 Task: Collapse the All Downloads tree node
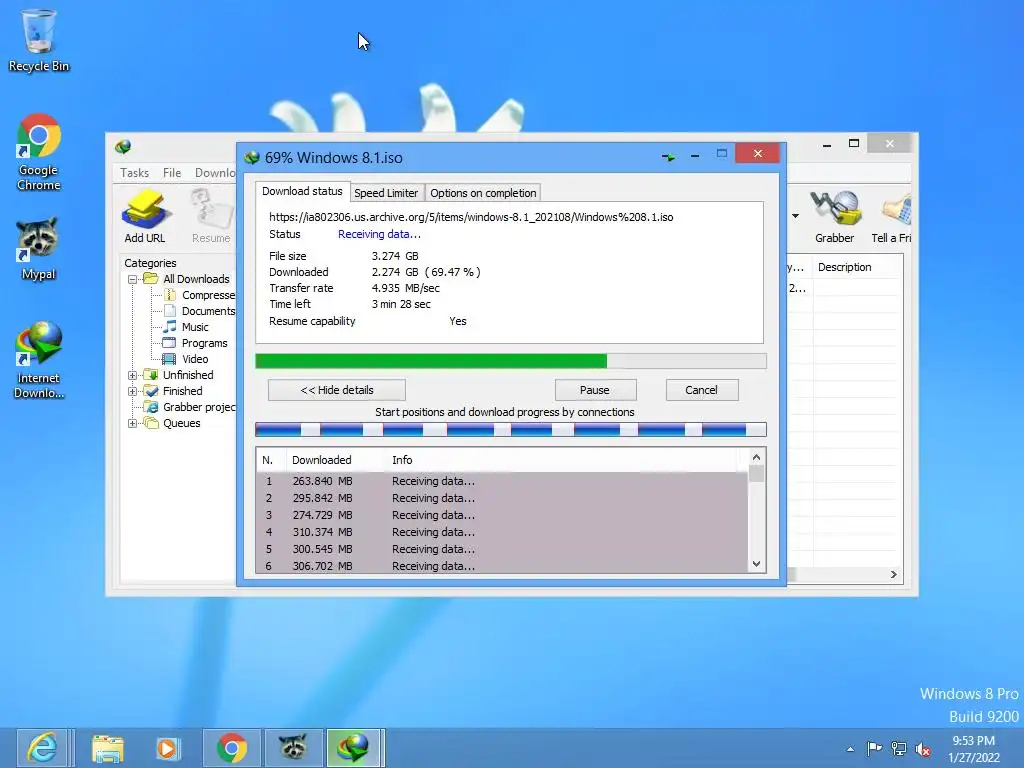[133, 279]
